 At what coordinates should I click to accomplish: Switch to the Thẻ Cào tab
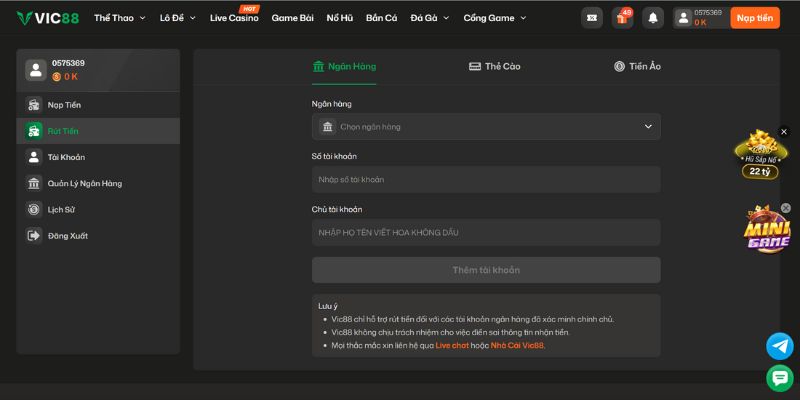[x=495, y=66]
